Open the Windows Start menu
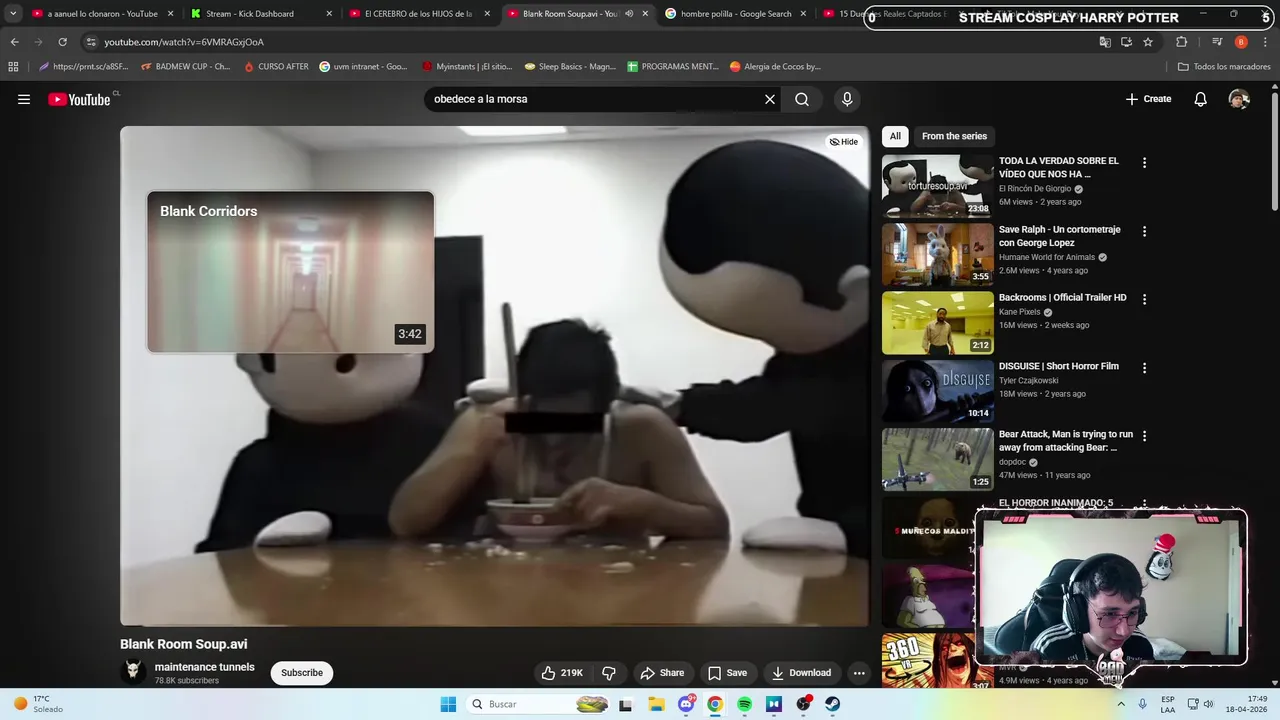The width and height of the screenshot is (1280, 720). coord(448,704)
